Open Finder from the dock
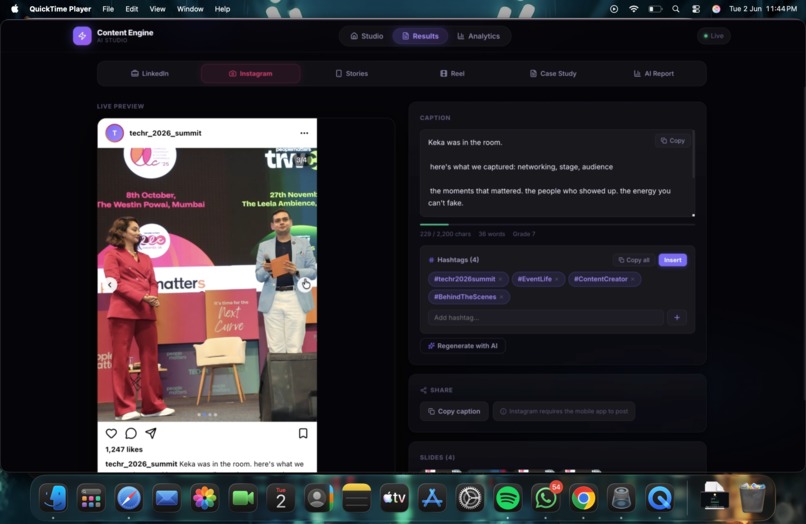 [x=53, y=498]
